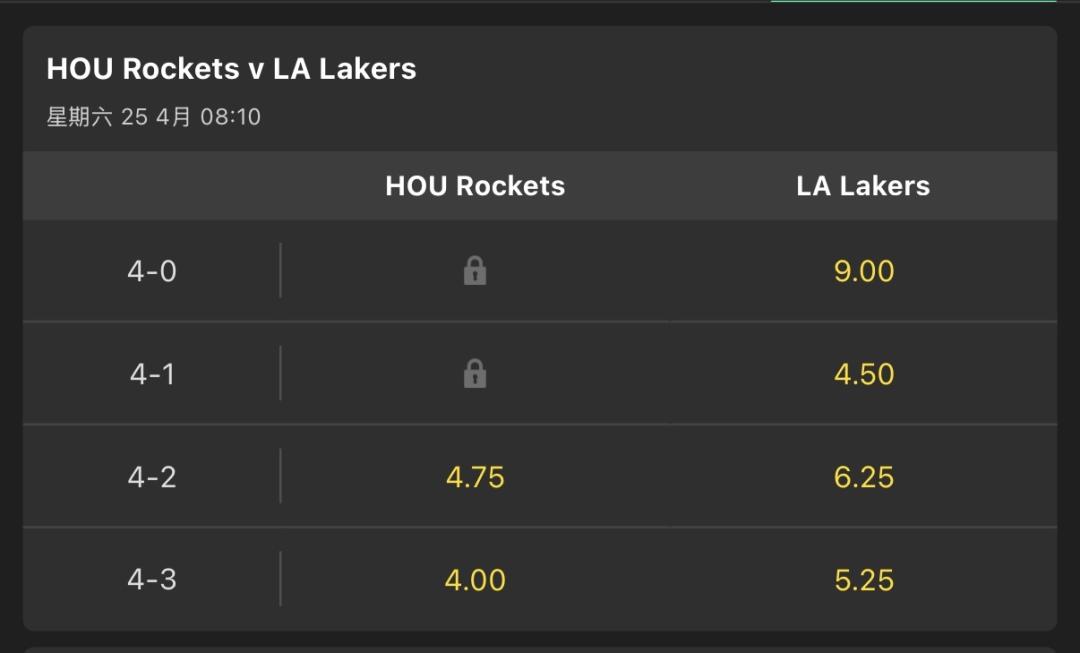The width and height of the screenshot is (1080, 653).
Task: Choose Rockets 4-3 odds of 4.00
Action: pos(475,580)
